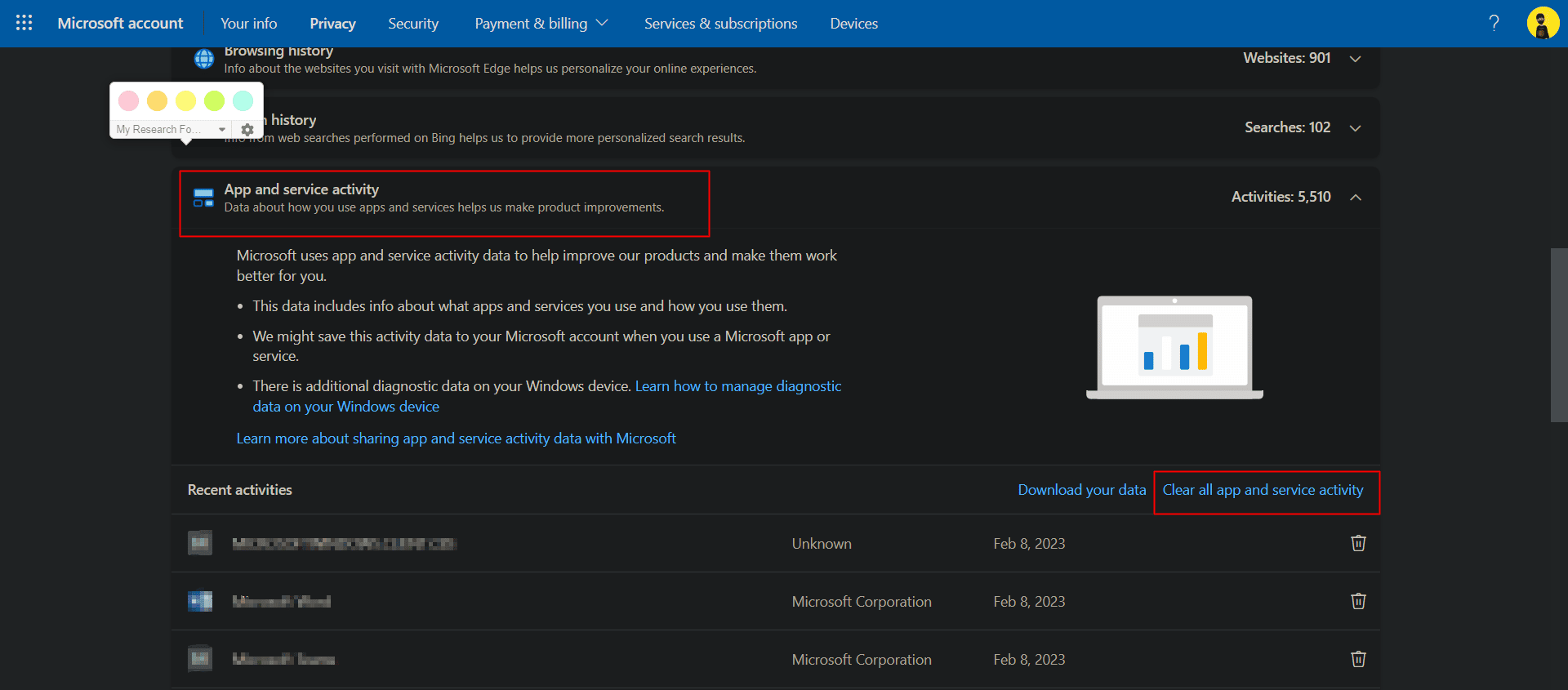Delete the third Feb 8 activity entry
This screenshot has height=690, width=1568.
[1358, 659]
